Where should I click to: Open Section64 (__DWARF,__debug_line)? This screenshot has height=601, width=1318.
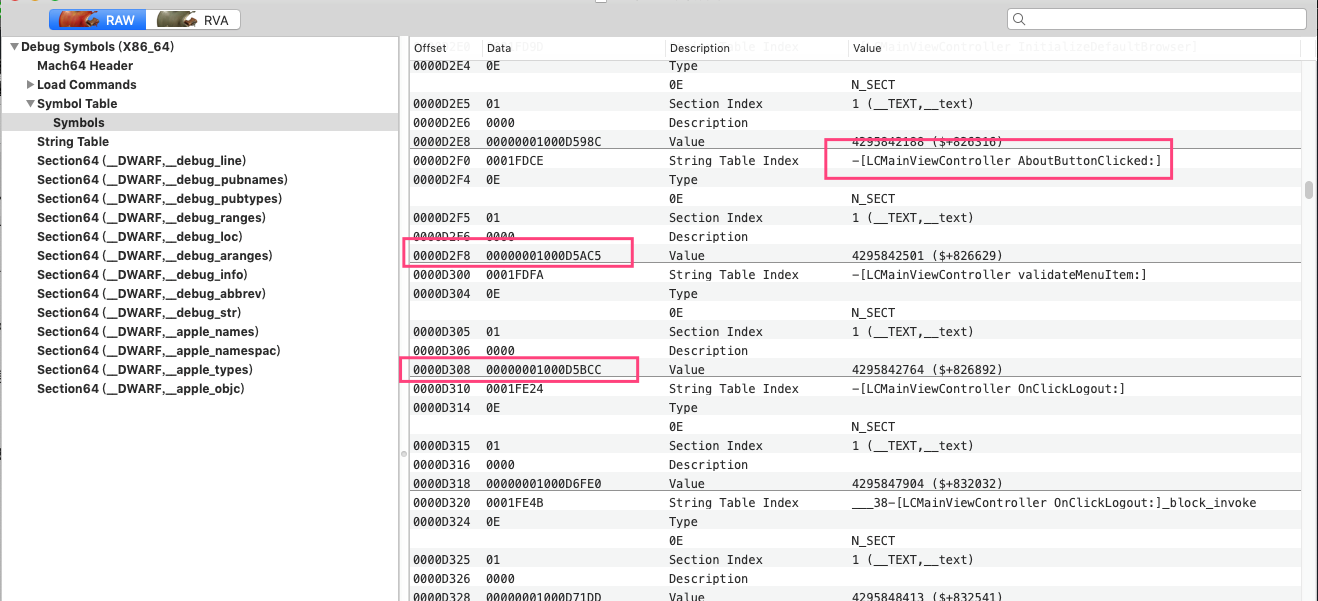pos(141,161)
